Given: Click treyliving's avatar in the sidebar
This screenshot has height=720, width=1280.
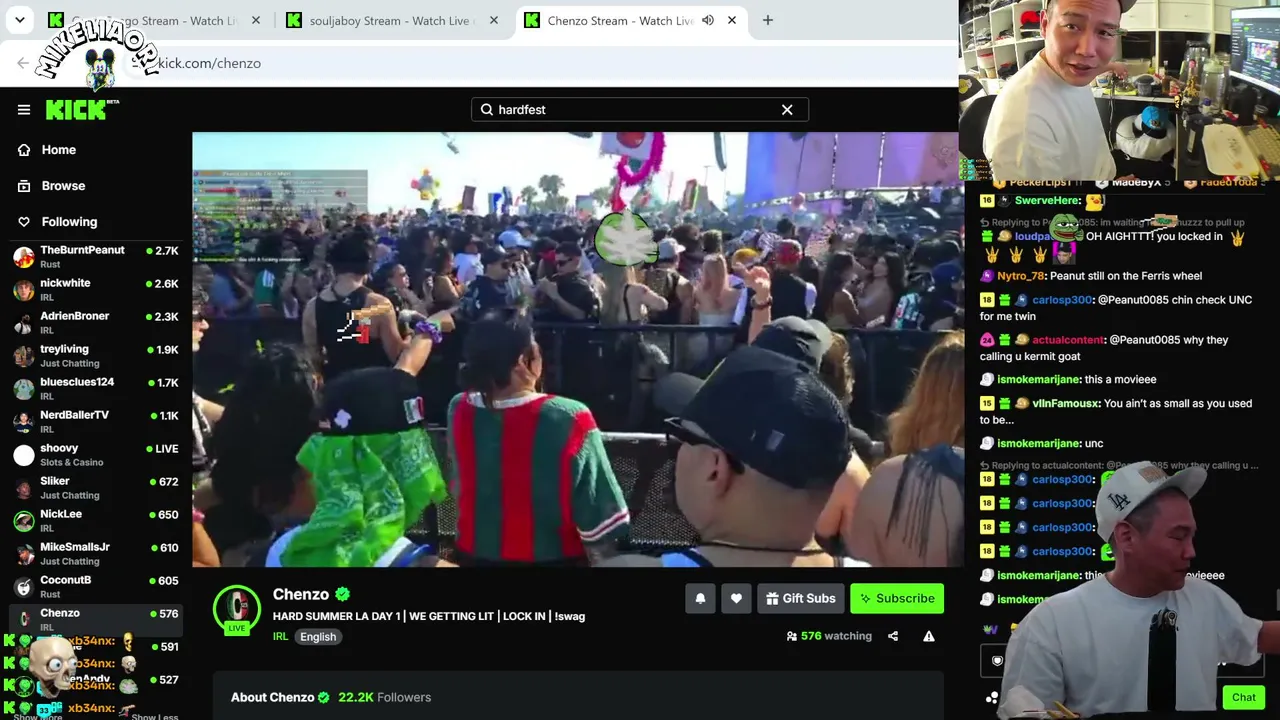Looking at the screenshot, I should point(24,356).
